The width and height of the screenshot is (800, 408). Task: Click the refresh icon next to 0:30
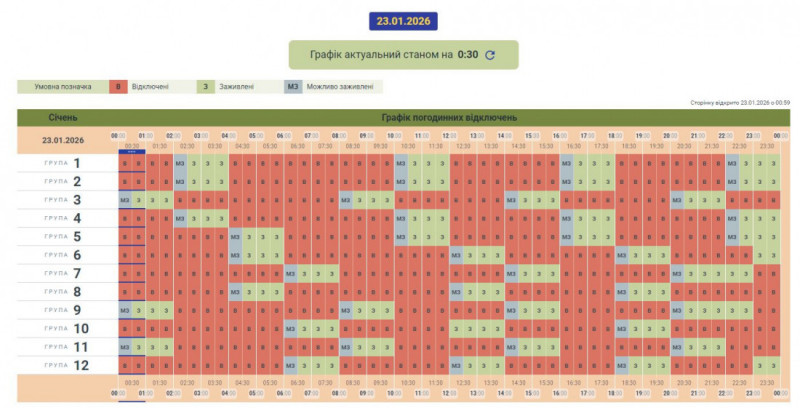click(490, 55)
